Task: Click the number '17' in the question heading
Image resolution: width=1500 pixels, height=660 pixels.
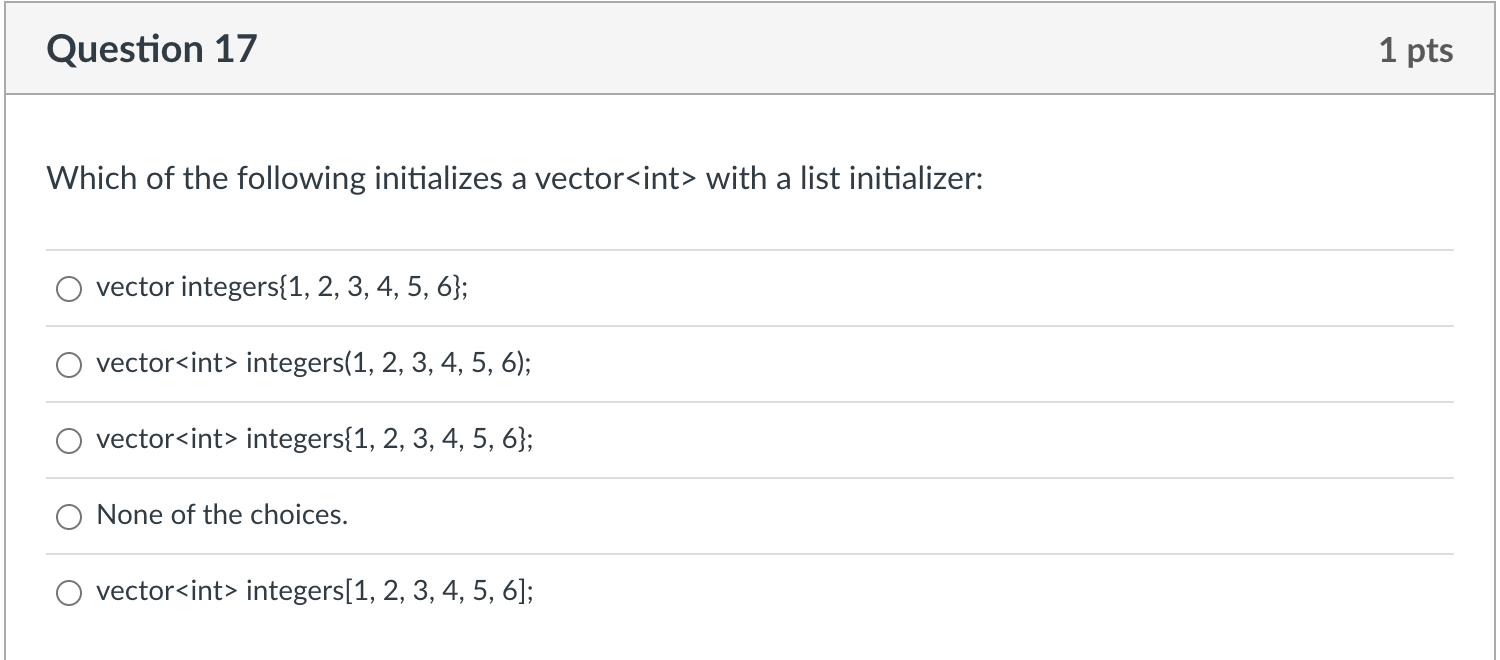Action: tap(235, 49)
